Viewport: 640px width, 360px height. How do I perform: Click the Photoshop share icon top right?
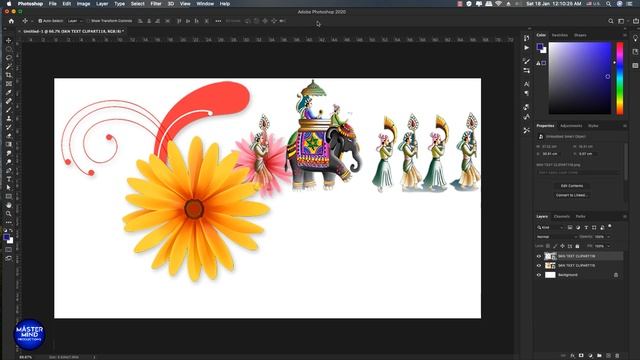point(636,21)
